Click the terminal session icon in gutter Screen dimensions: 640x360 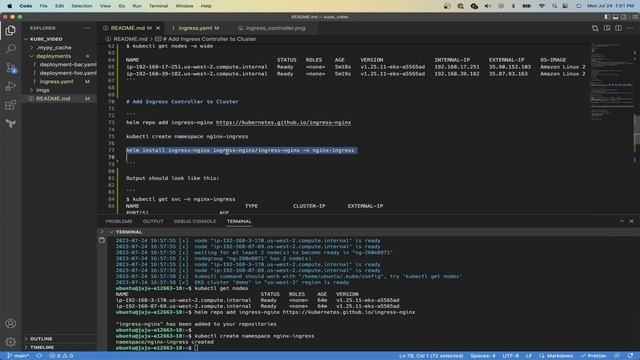click(102, 240)
